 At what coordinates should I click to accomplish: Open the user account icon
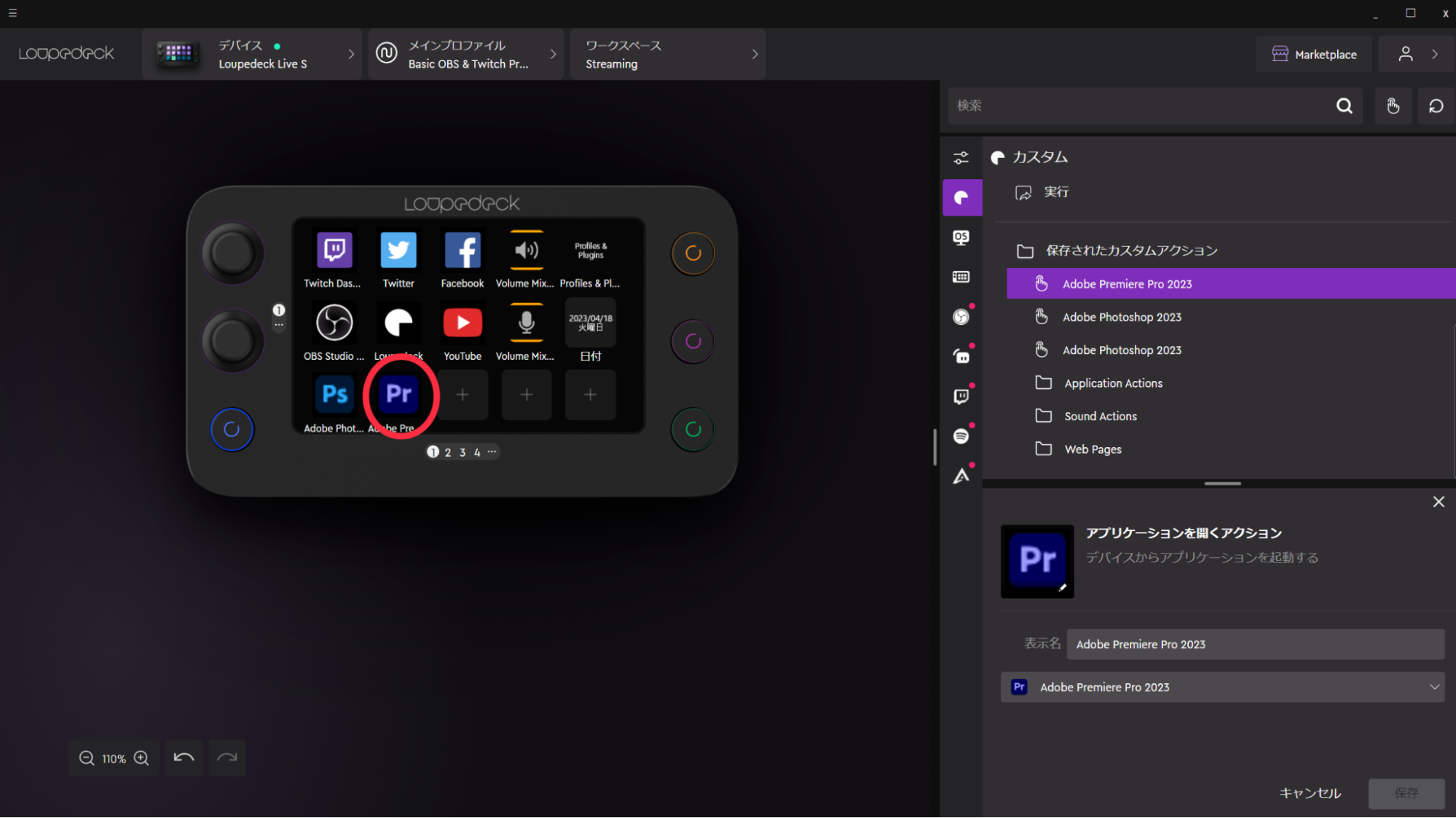tap(1406, 54)
